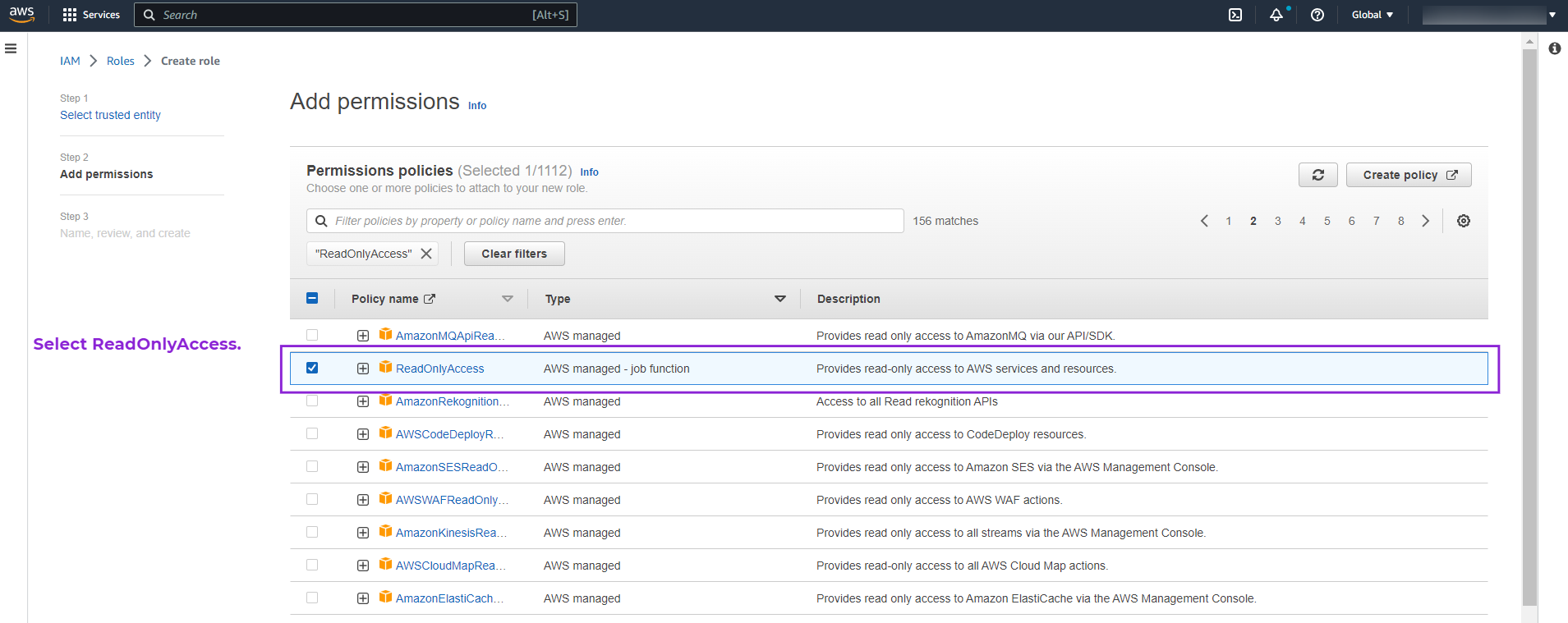Click the orange policy icon for ReadOnlyAccess
Image resolution: width=1568 pixels, height=623 pixels.
385,368
